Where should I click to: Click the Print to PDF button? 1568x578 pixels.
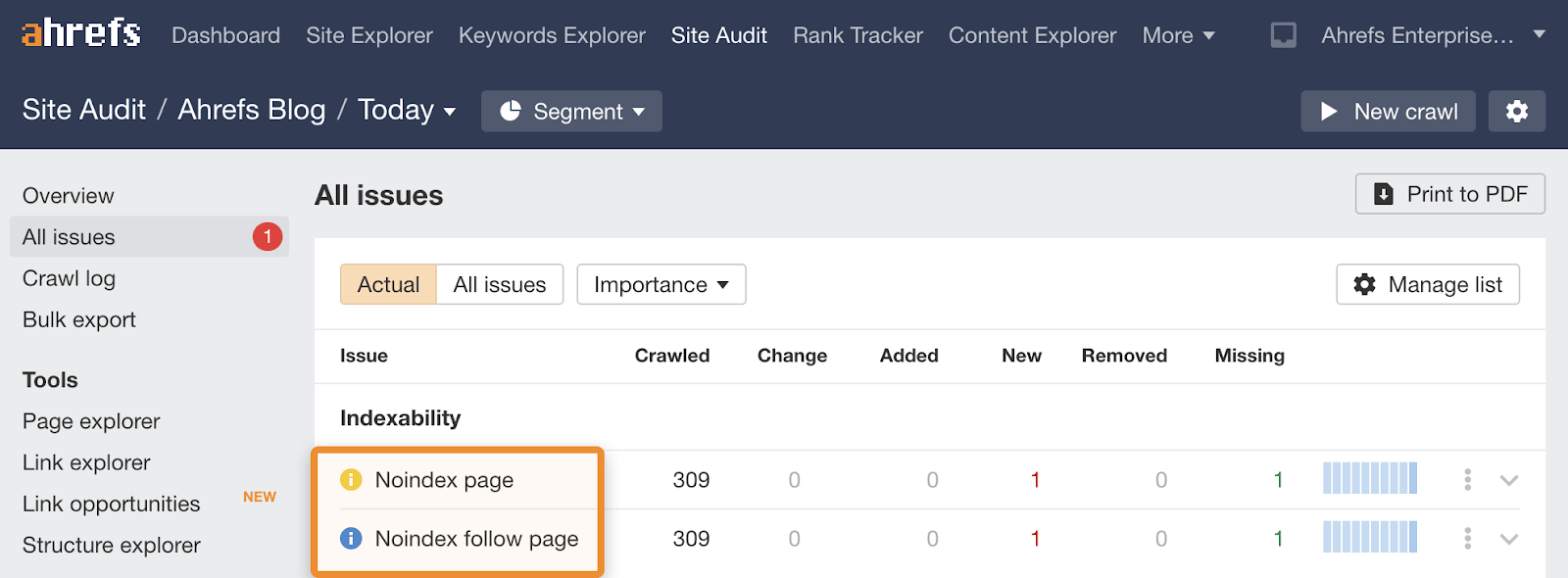(1449, 194)
